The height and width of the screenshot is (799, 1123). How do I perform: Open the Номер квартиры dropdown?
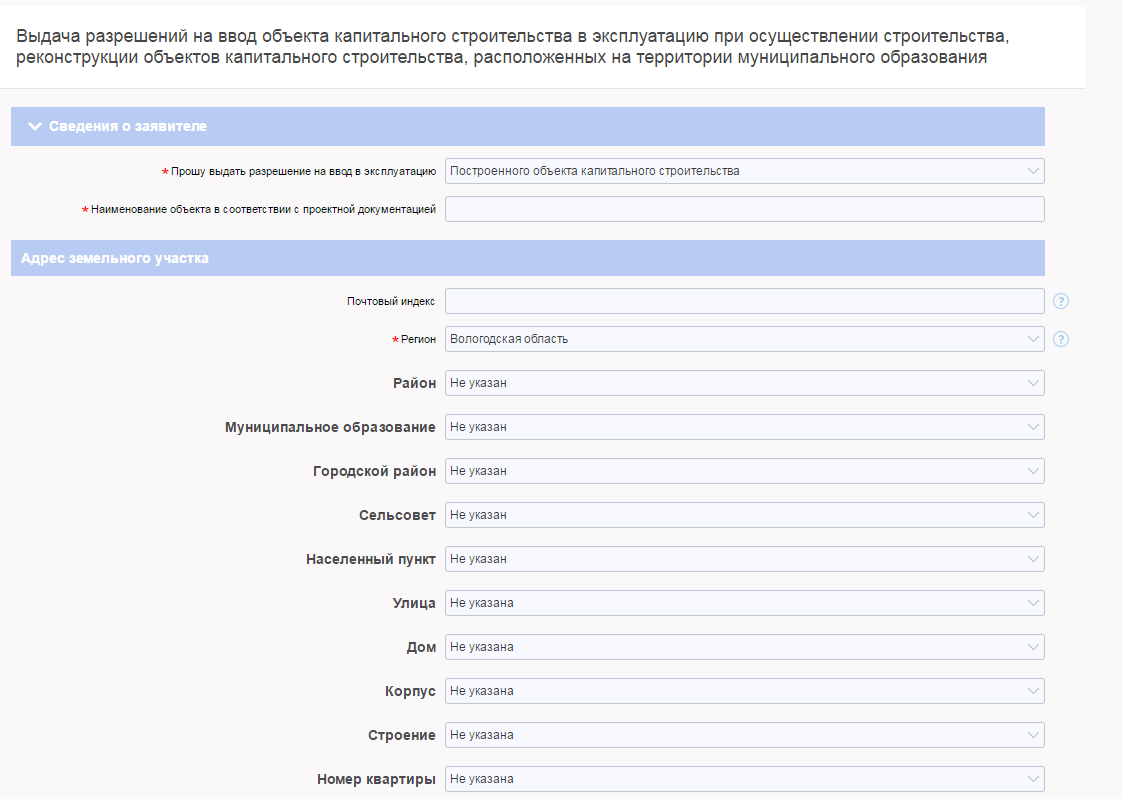point(744,779)
